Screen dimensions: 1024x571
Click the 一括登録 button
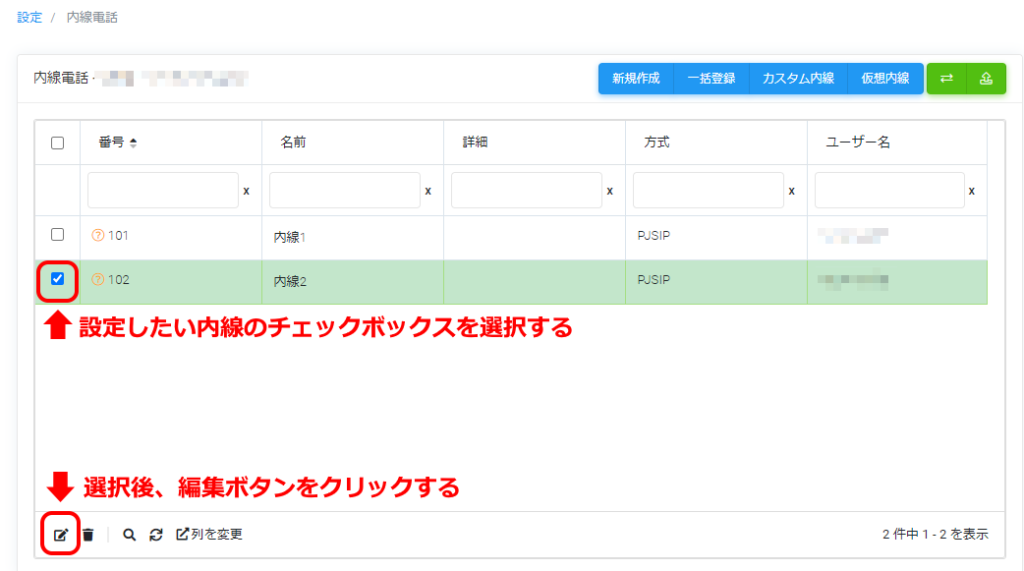[711, 78]
